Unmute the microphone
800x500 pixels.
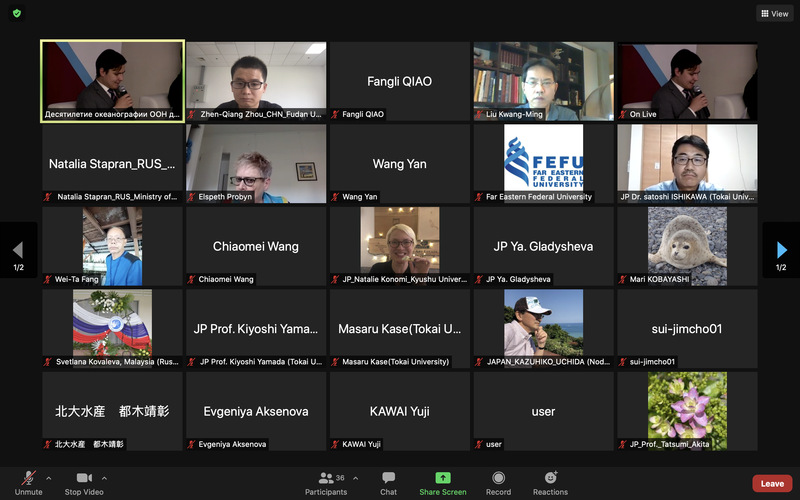pos(28,482)
